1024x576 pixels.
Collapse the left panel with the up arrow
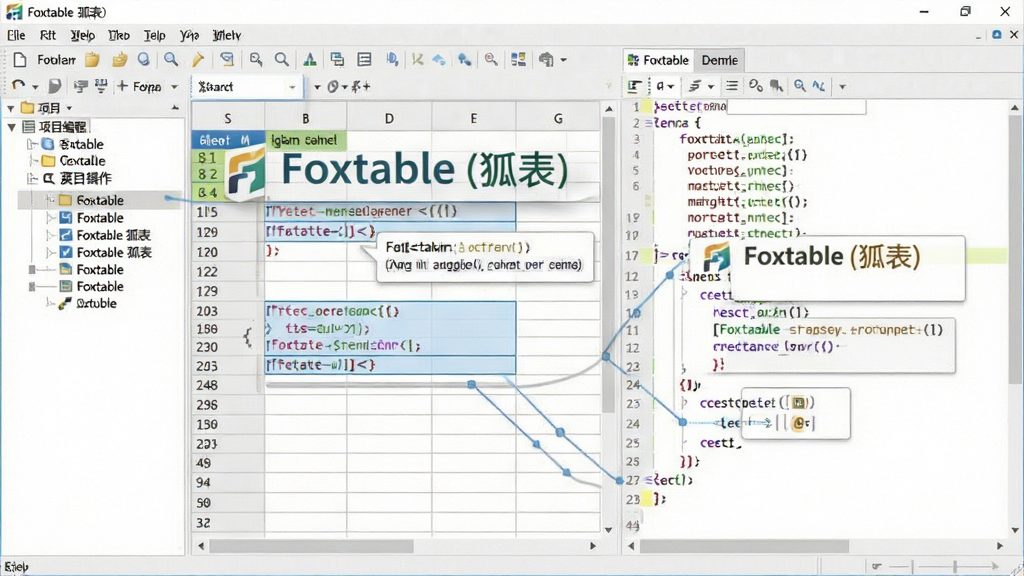175,108
